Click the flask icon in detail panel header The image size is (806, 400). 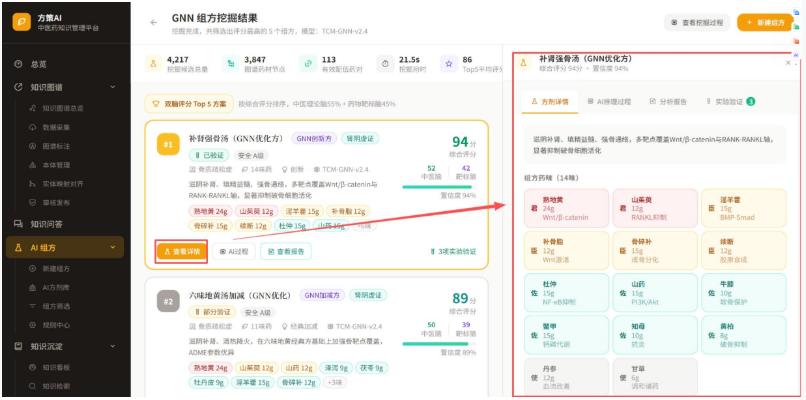(x=524, y=63)
